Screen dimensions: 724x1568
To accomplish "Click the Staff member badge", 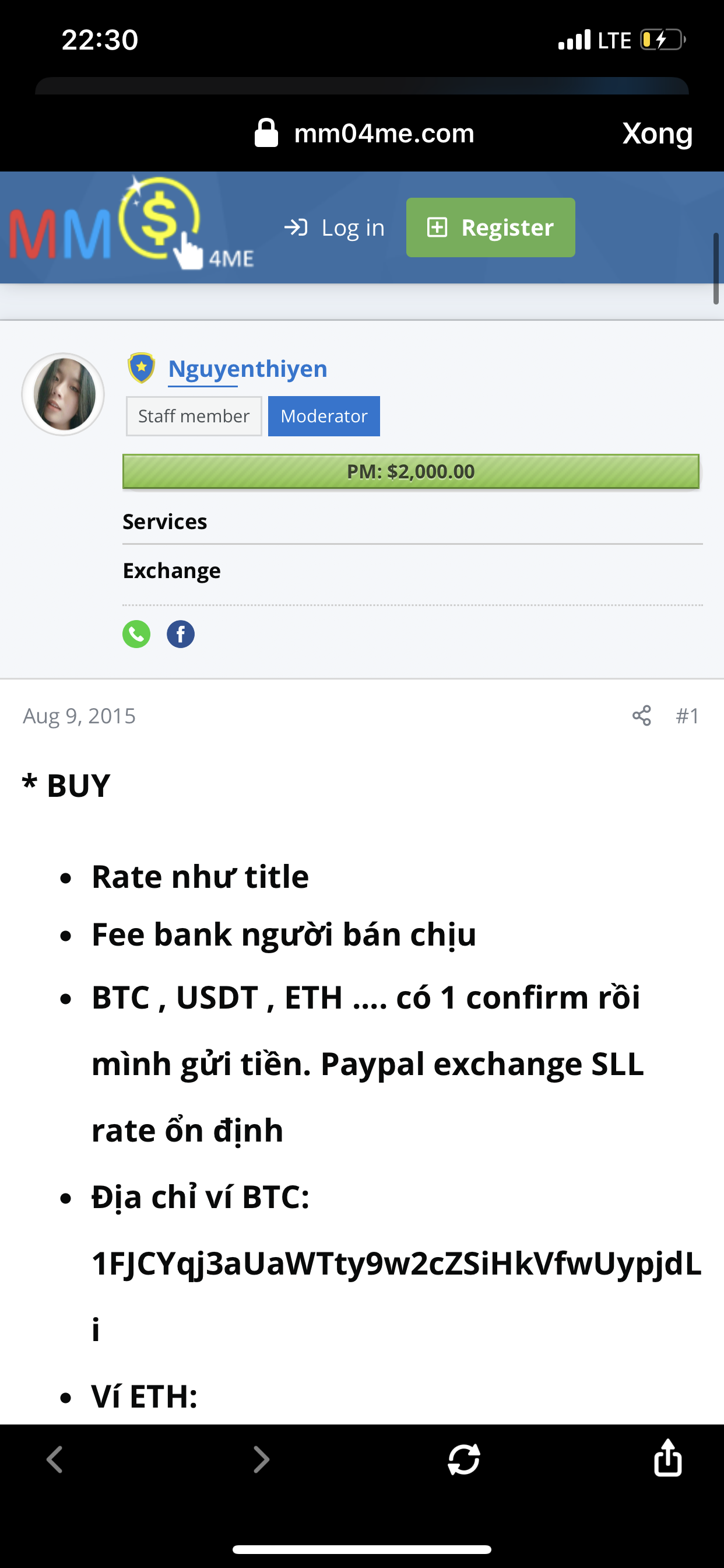I will coord(194,416).
